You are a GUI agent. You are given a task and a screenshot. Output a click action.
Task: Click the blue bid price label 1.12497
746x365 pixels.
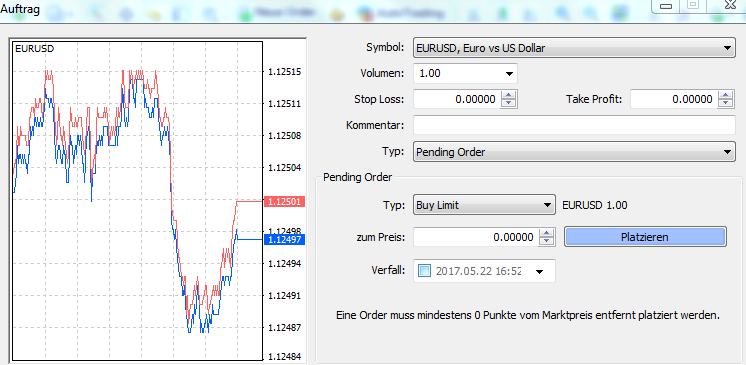pos(284,239)
